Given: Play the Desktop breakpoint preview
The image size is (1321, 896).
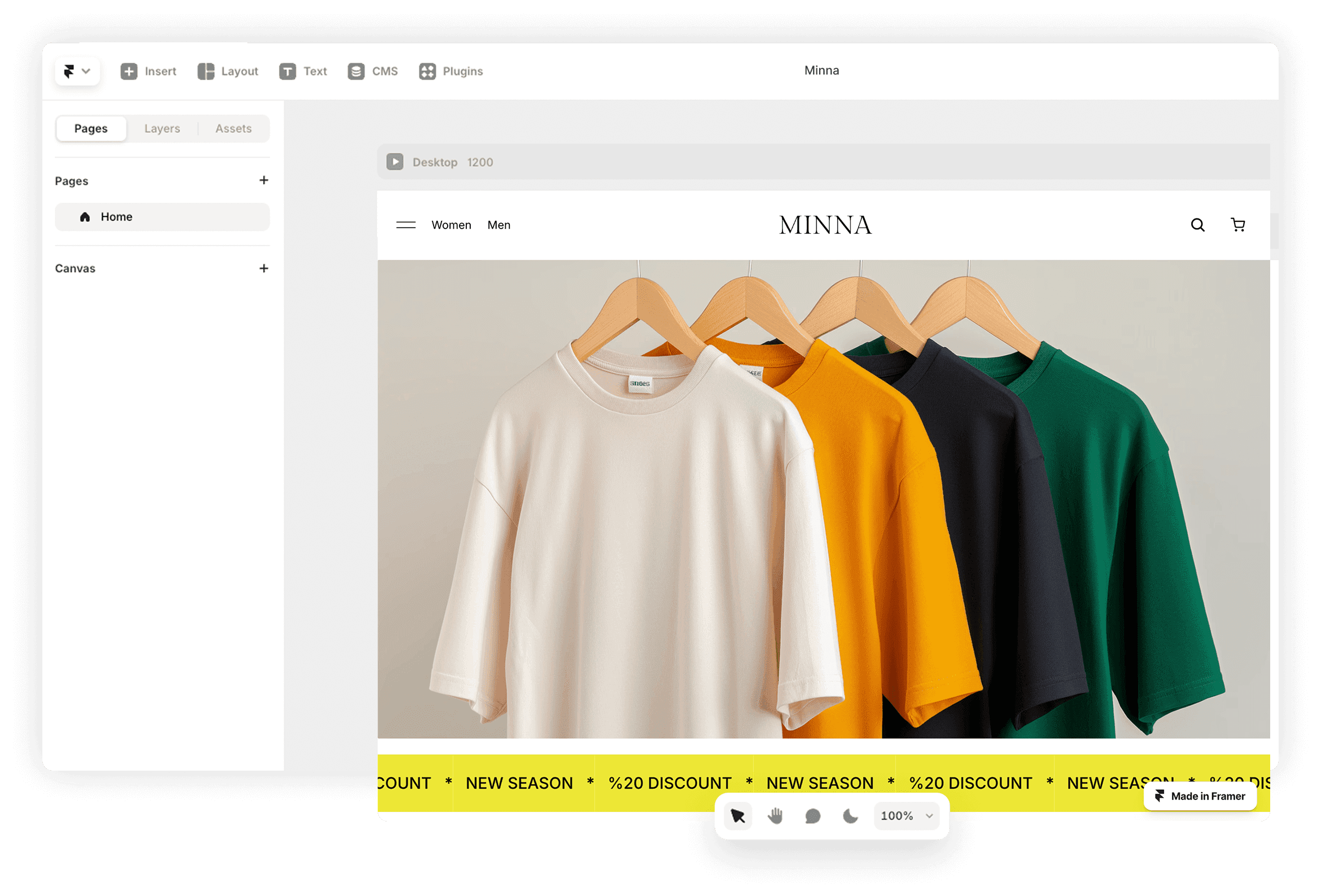Looking at the screenshot, I should [395, 162].
